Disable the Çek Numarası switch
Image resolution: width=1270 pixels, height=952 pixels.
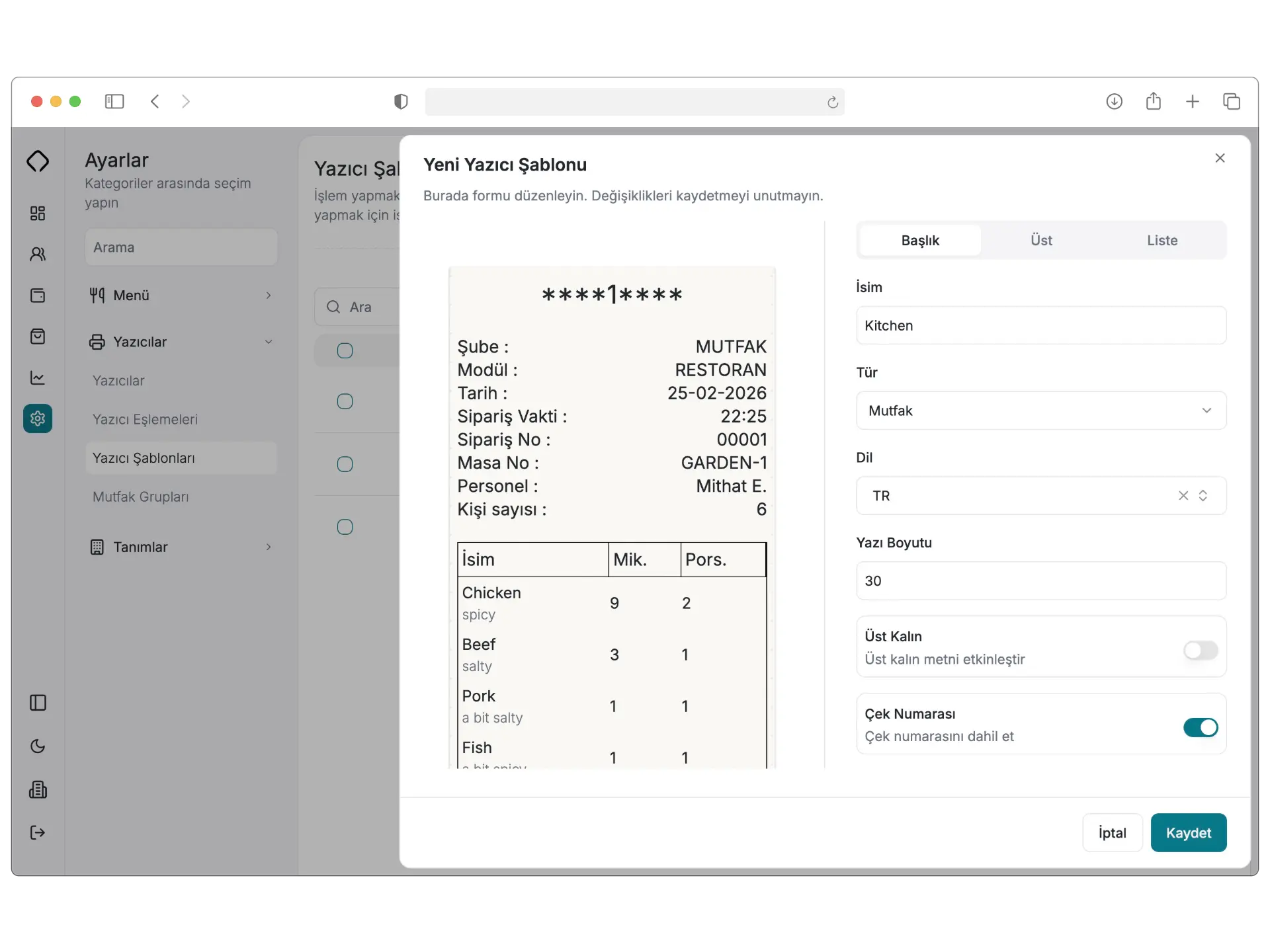1200,727
